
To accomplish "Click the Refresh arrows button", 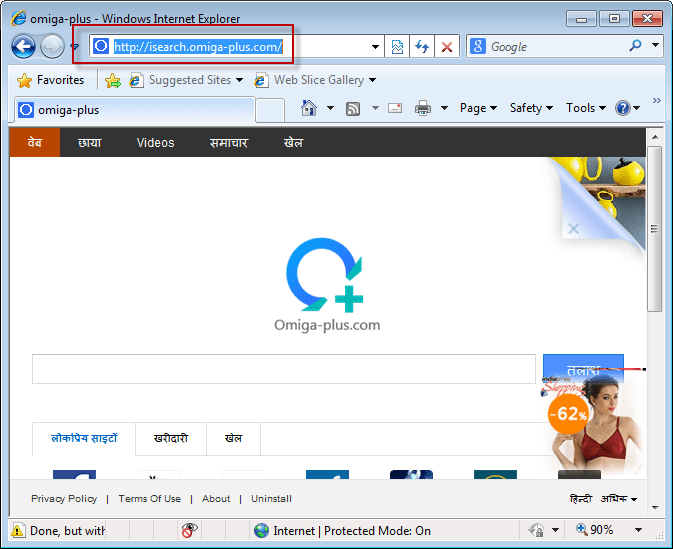I will point(422,46).
